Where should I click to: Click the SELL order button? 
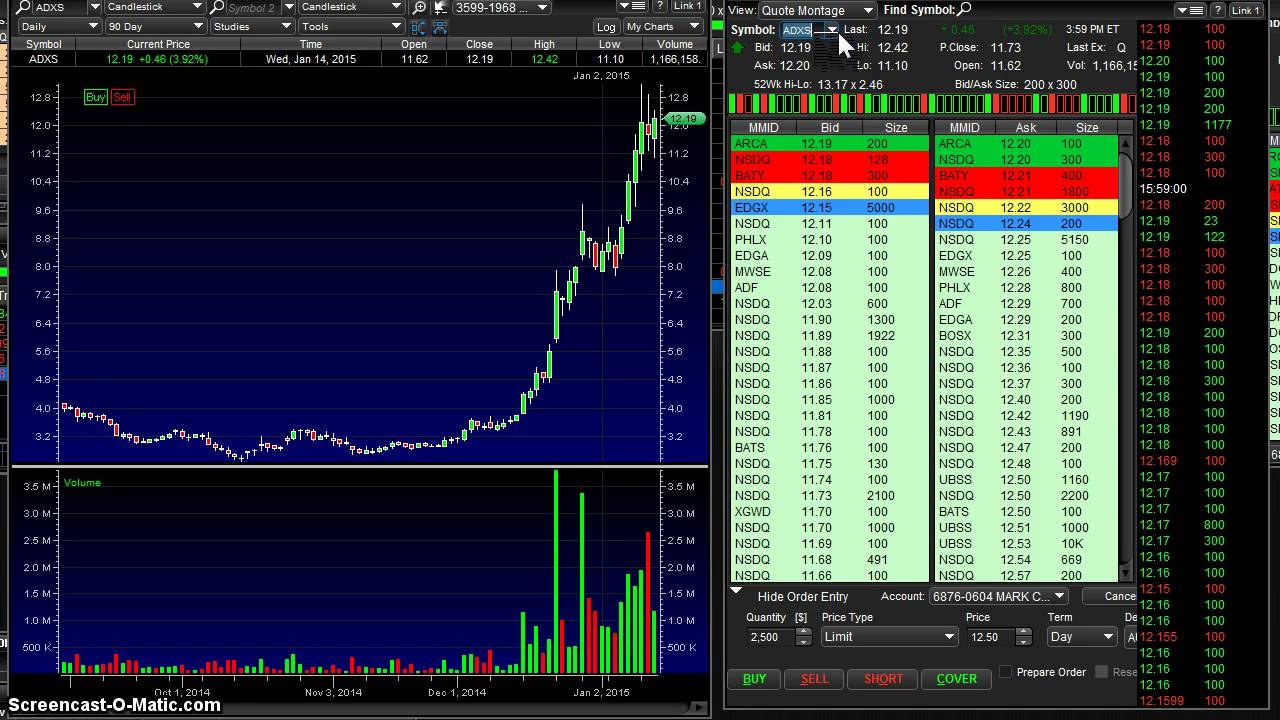click(x=815, y=679)
